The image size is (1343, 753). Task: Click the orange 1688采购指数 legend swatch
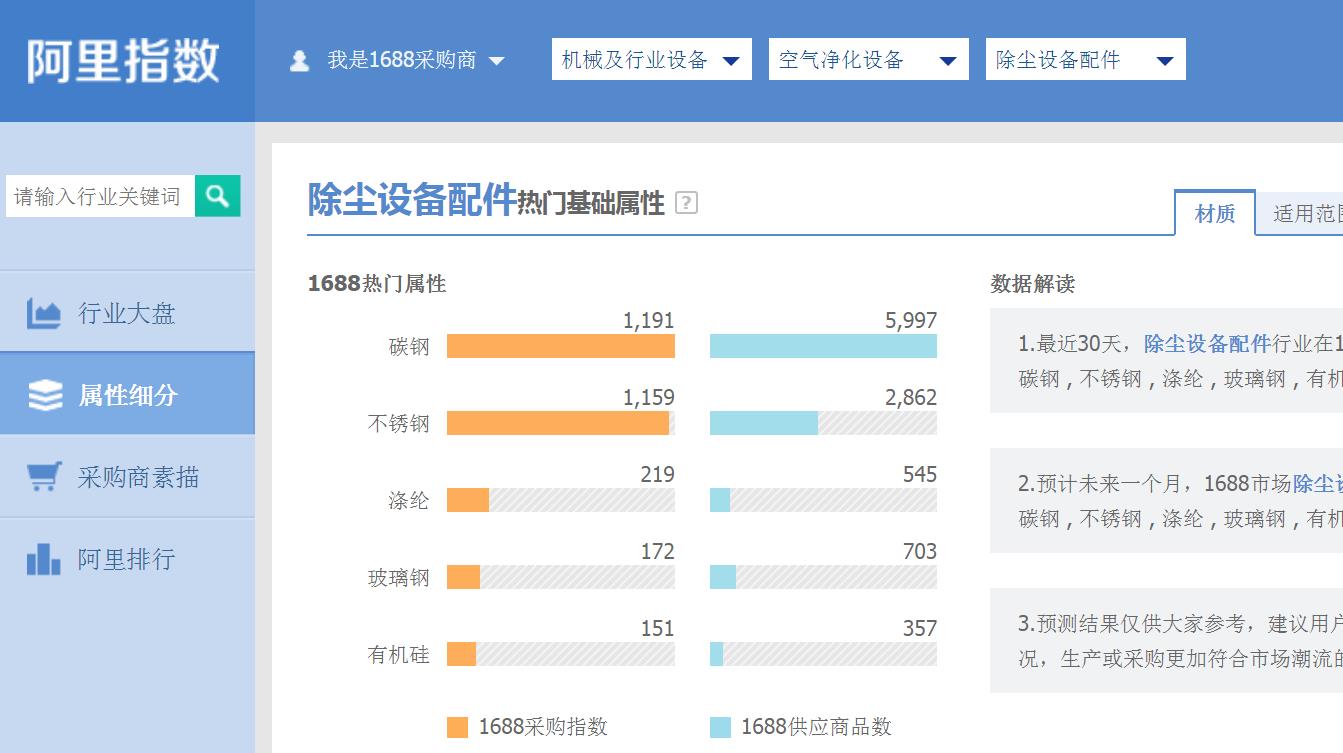coord(457,727)
